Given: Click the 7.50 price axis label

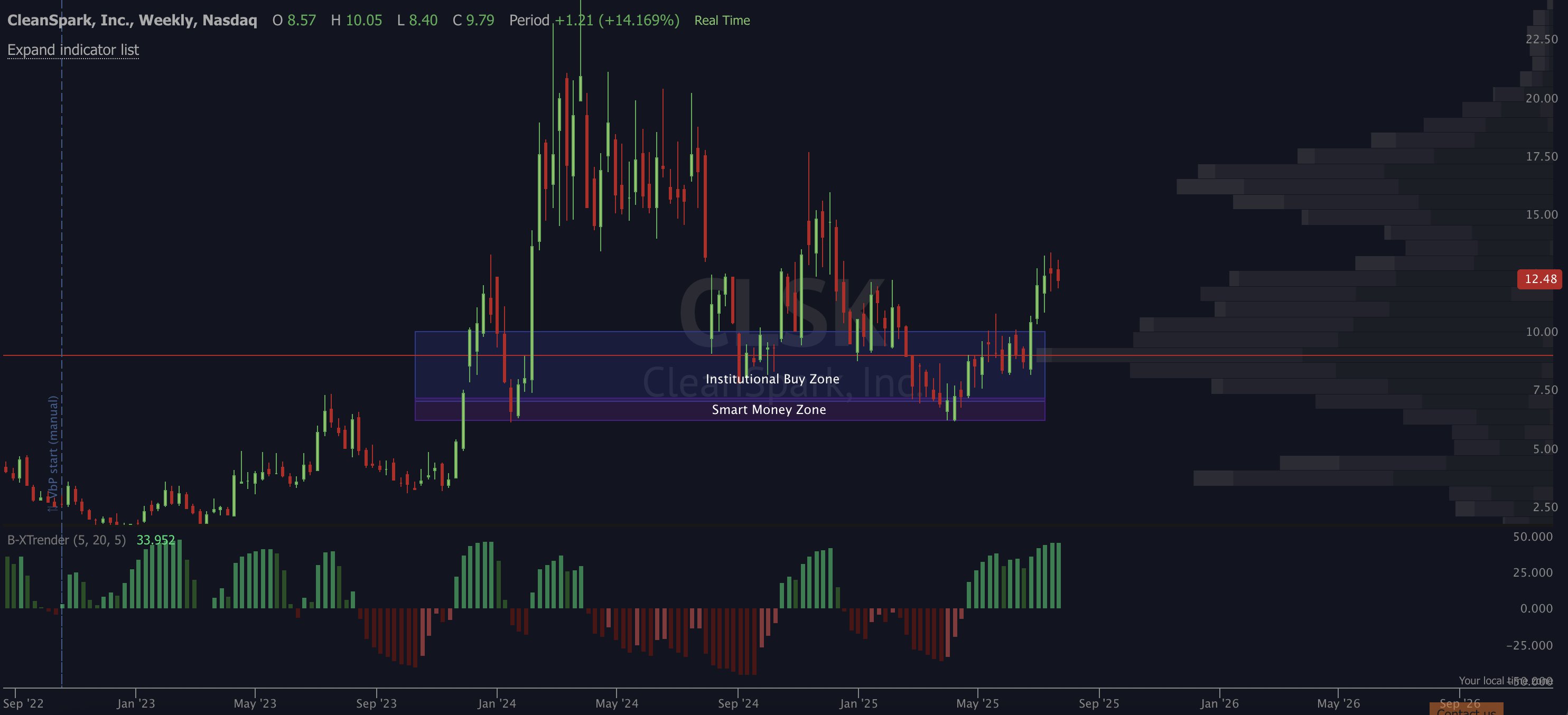Looking at the screenshot, I should pos(1545,390).
